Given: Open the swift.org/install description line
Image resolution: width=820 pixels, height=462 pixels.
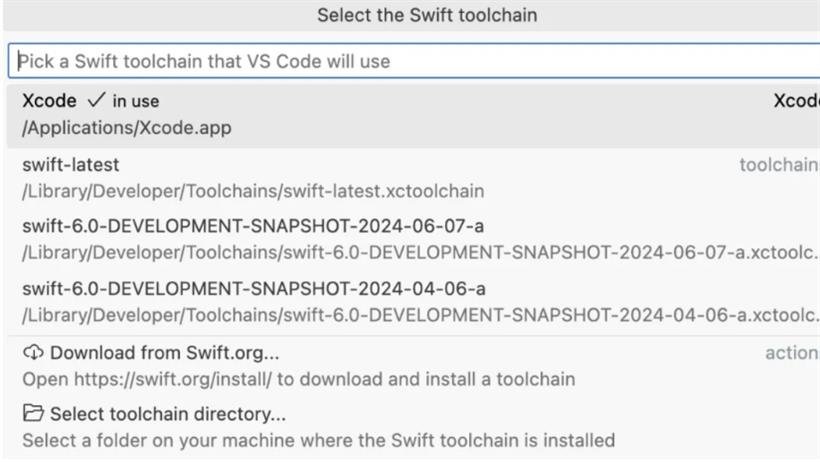Looking at the screenshot, I should tap(299, 379).
